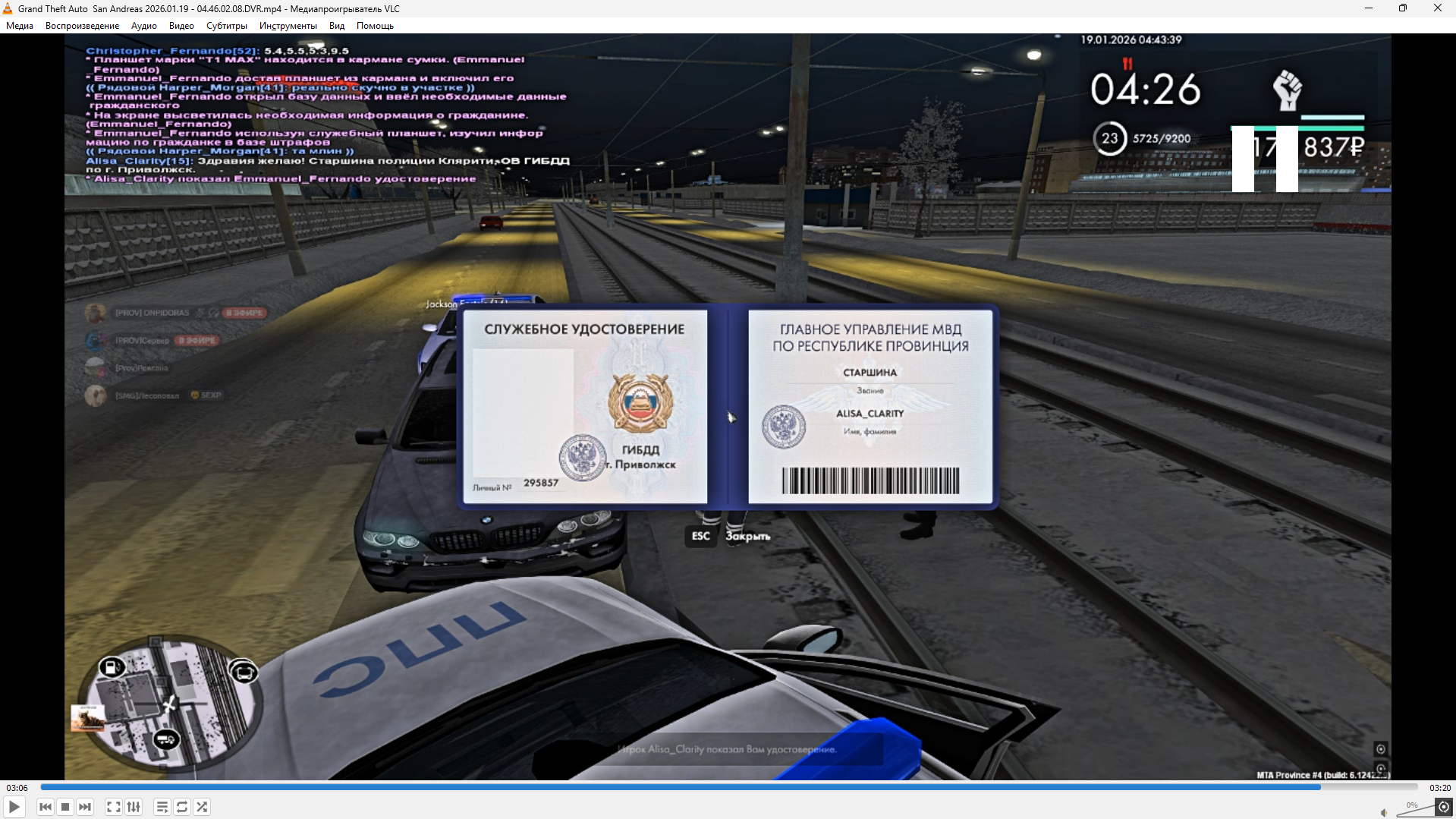Toggle shuffle random playback
The image size is (1456, 819).
[x=202, y=807]
